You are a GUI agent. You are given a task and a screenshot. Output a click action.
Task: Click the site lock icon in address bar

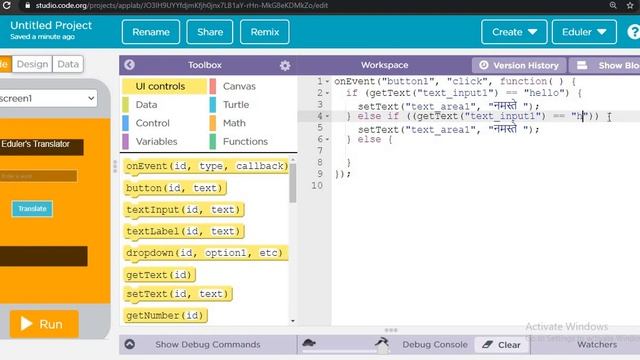pos(28,5)
